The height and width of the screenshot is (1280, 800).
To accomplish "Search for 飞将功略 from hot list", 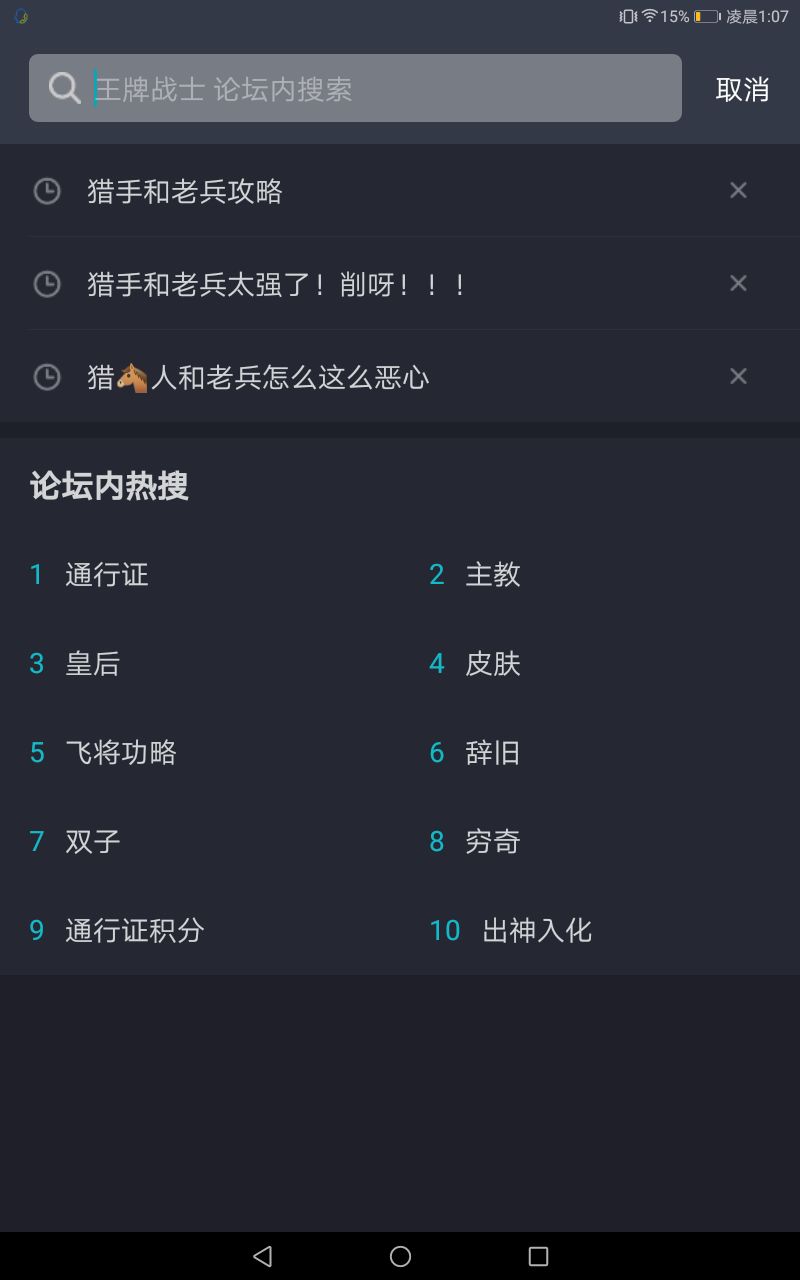I will click(120, 752).
